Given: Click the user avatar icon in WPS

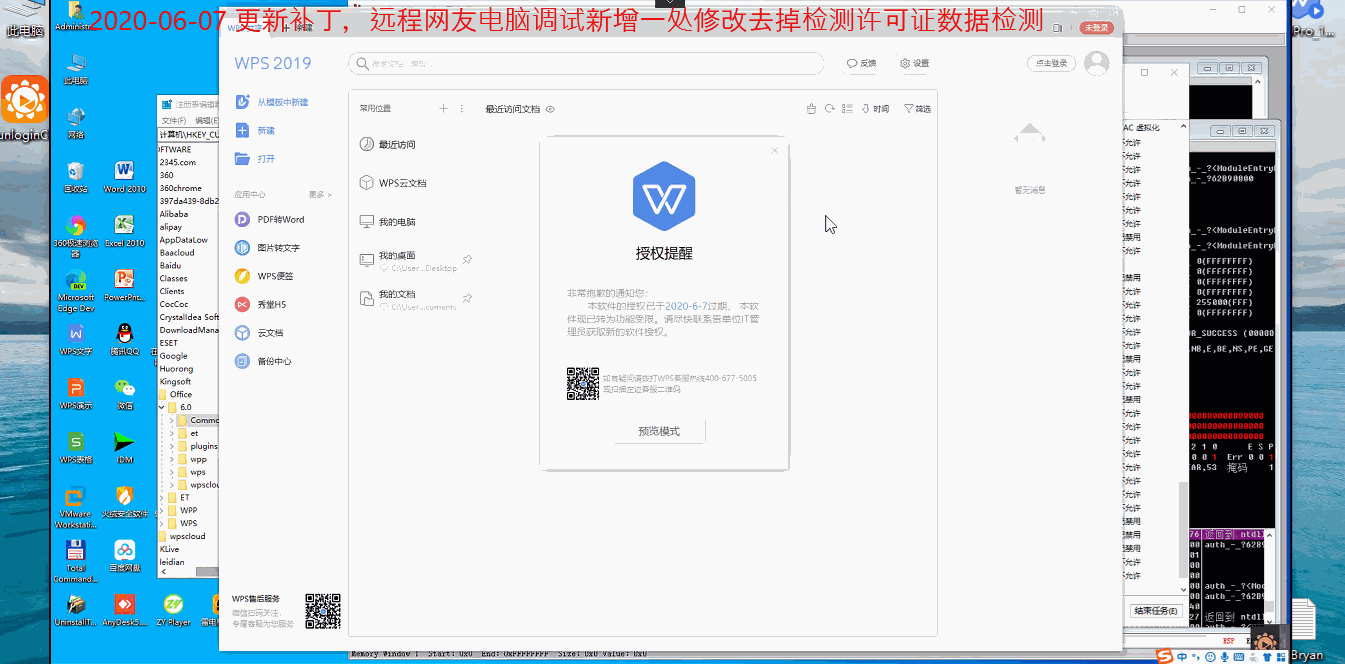Looking at the screenshot, I should click(1097, 63).
